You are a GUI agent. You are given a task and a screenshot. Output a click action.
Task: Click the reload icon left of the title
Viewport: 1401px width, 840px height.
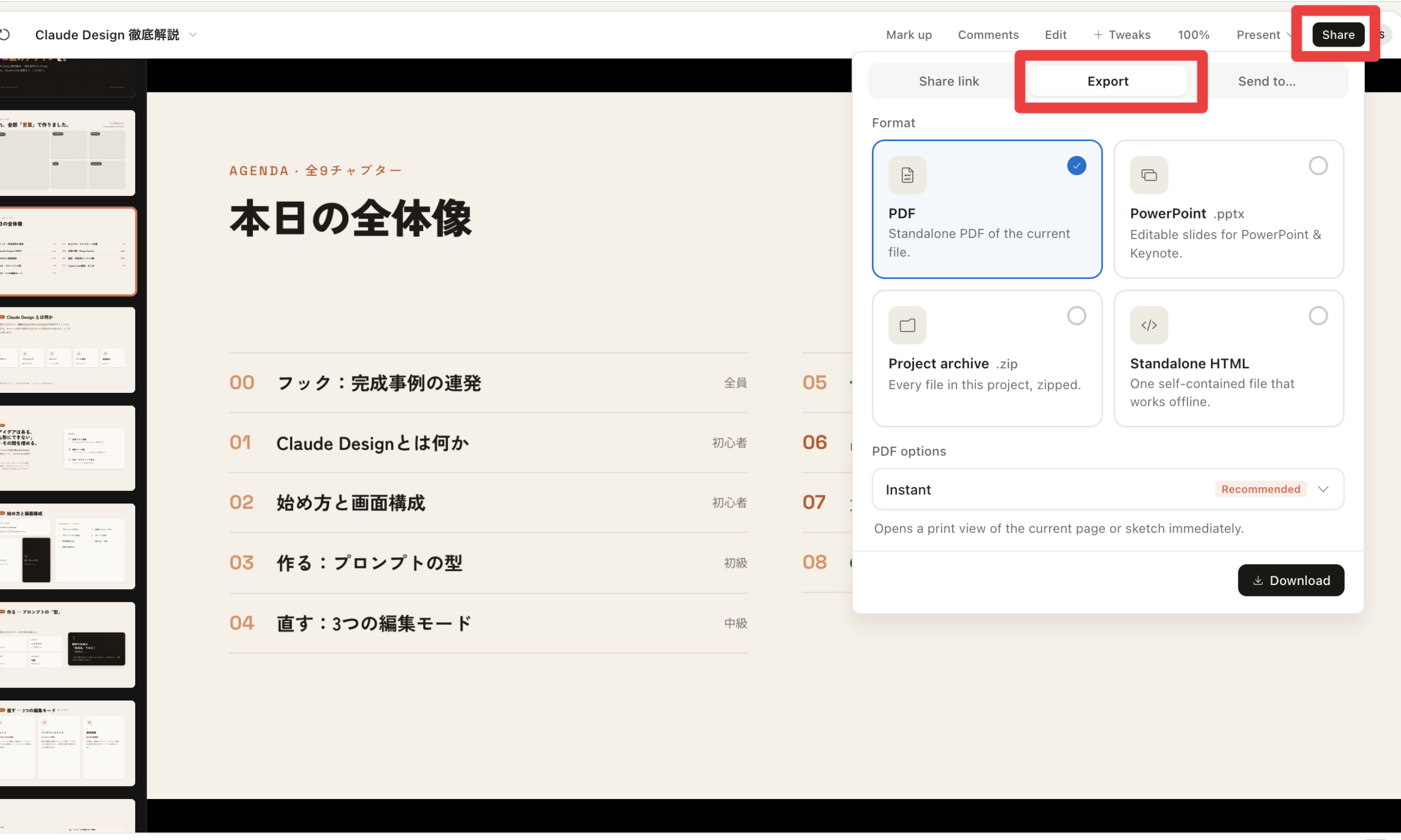(4, 34)
